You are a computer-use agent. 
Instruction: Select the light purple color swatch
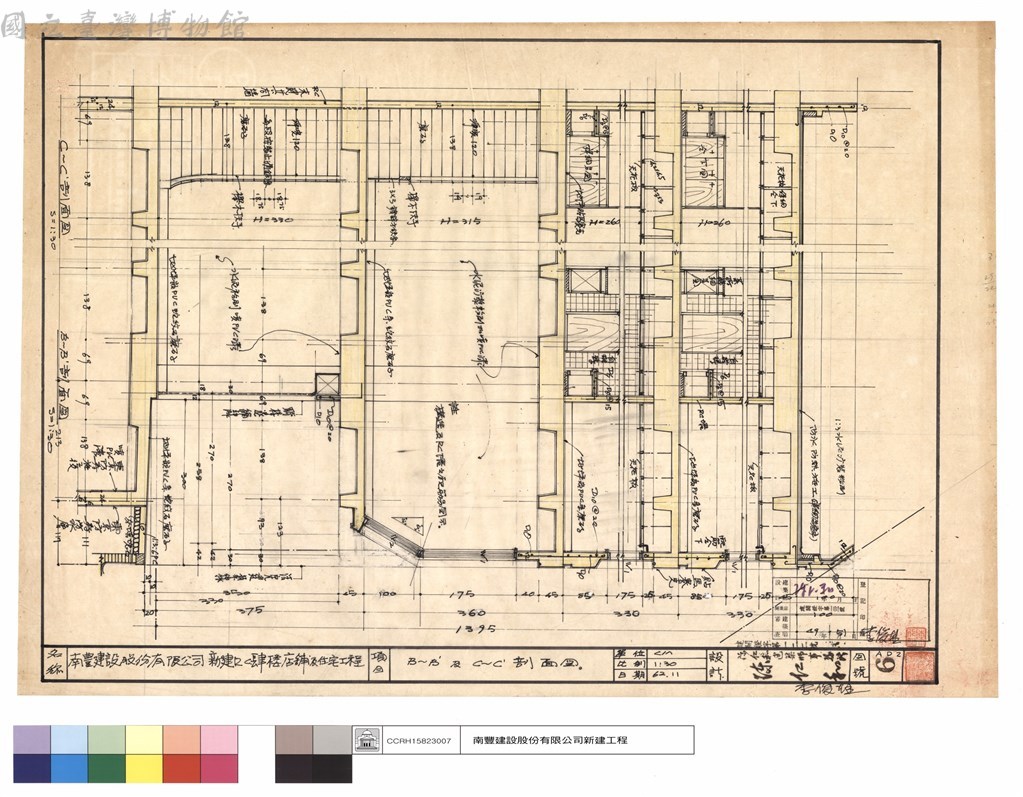[32, 740]
